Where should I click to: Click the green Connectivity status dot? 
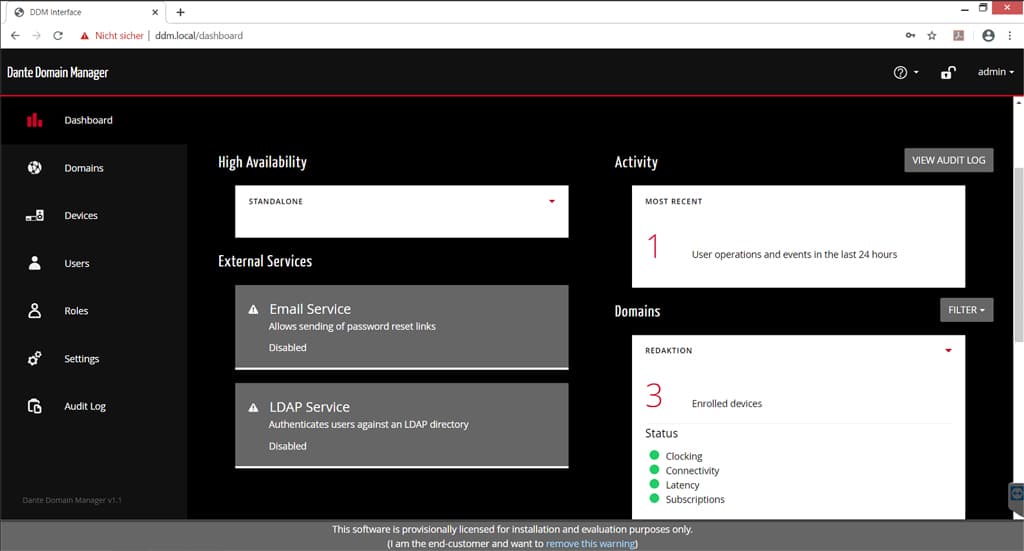point(654,469)
